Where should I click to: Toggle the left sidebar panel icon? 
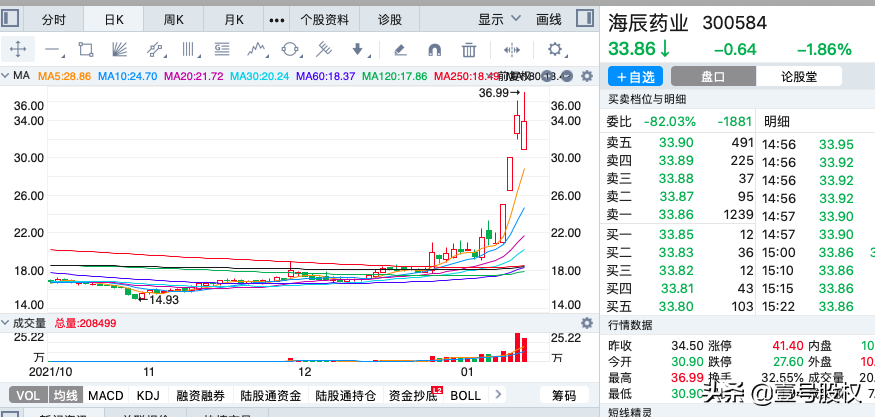[11, 19]
